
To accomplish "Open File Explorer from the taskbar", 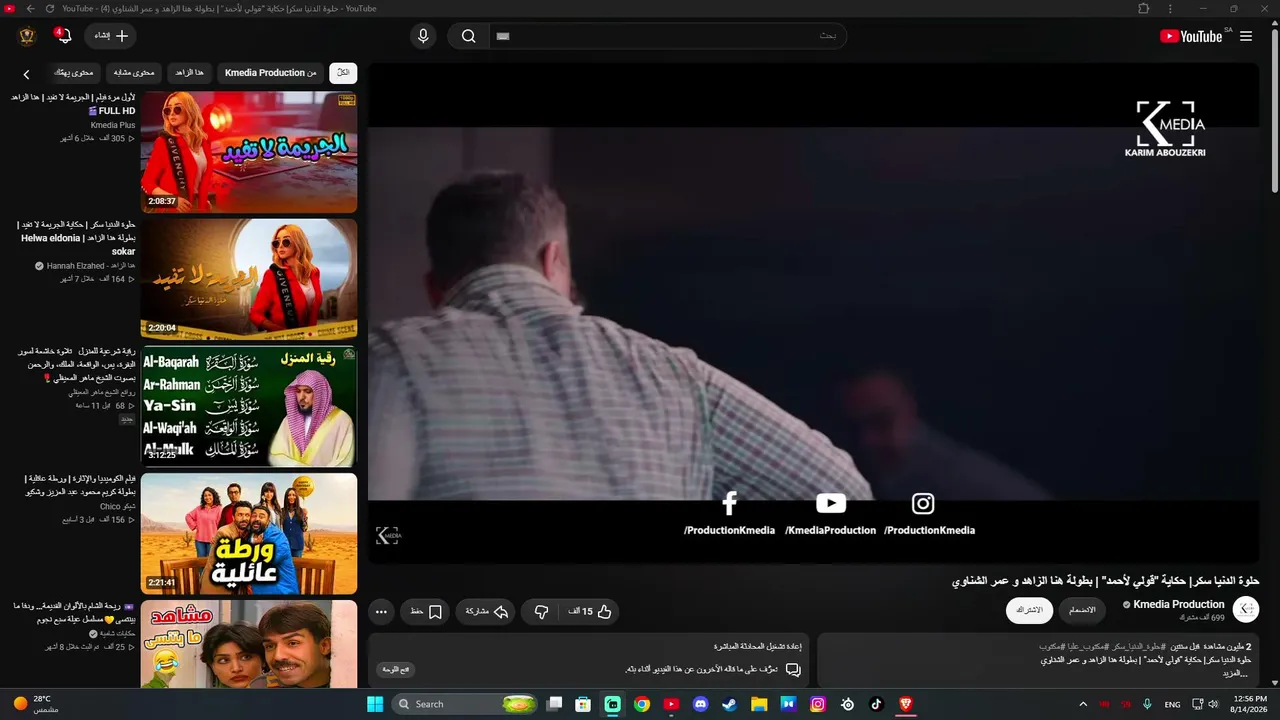I will 759,704.
